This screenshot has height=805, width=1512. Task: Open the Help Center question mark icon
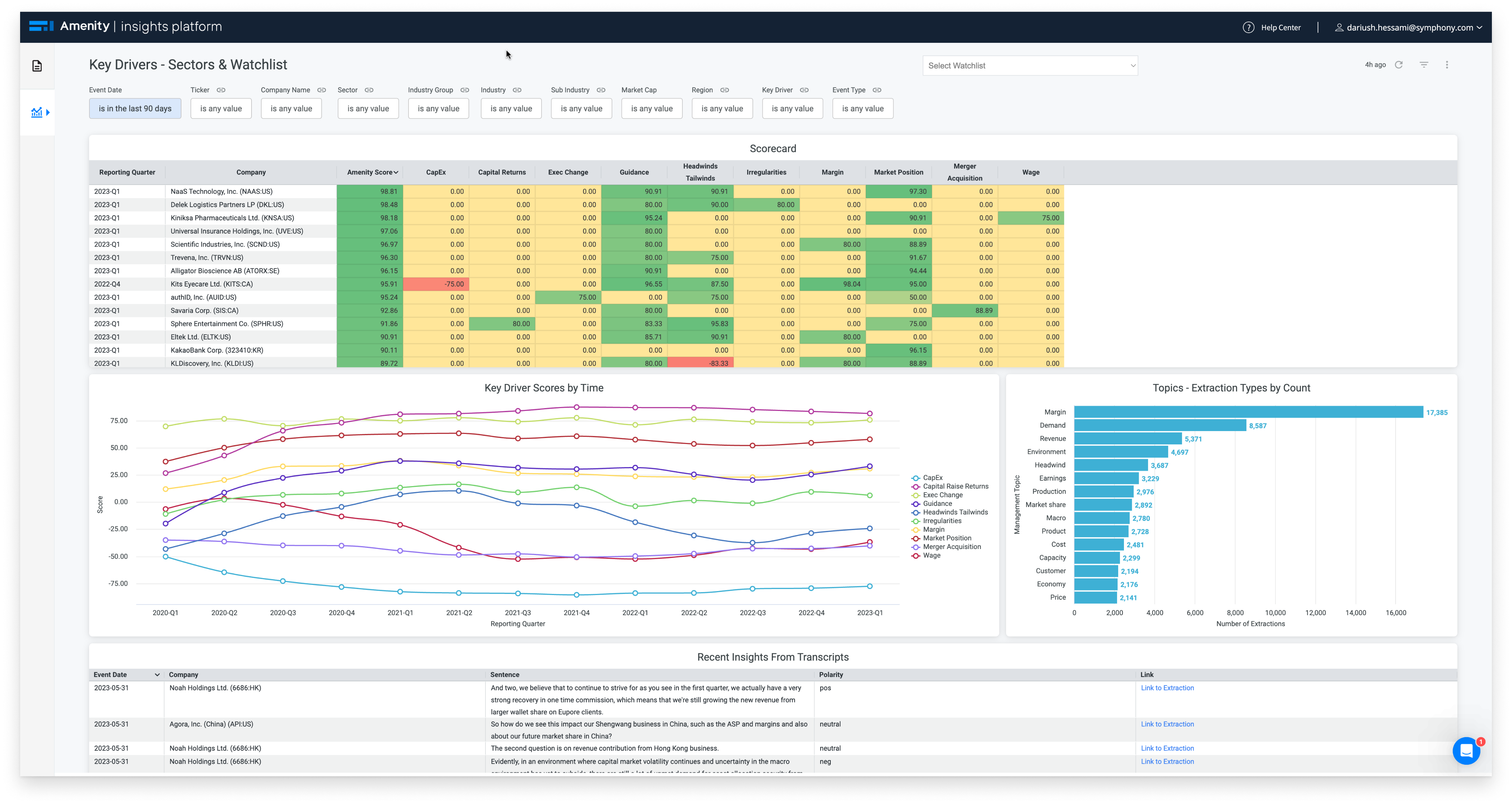tap(1249, 27)
